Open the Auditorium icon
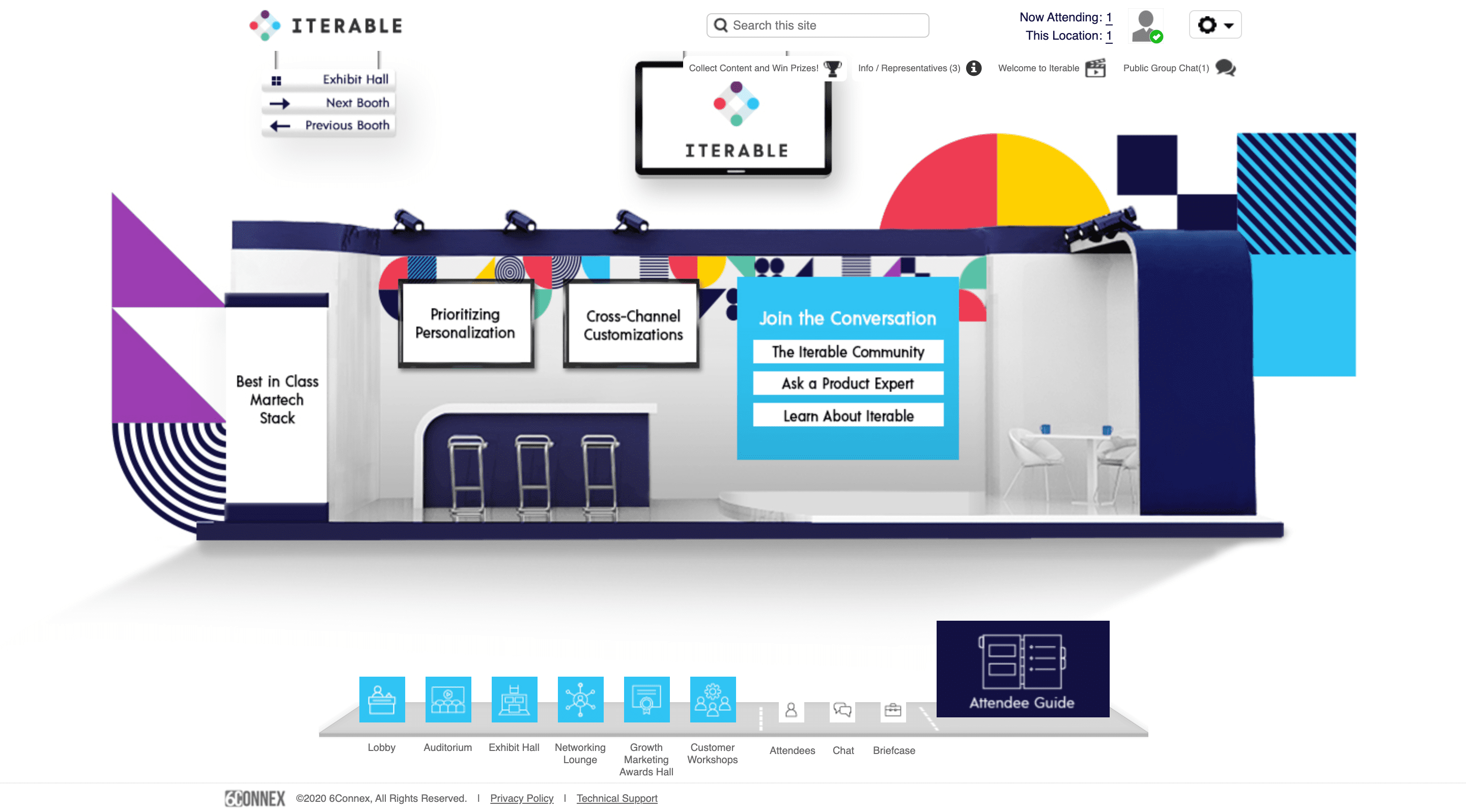The width and height of the screenshot is (1466, 812). coord(448,700)
